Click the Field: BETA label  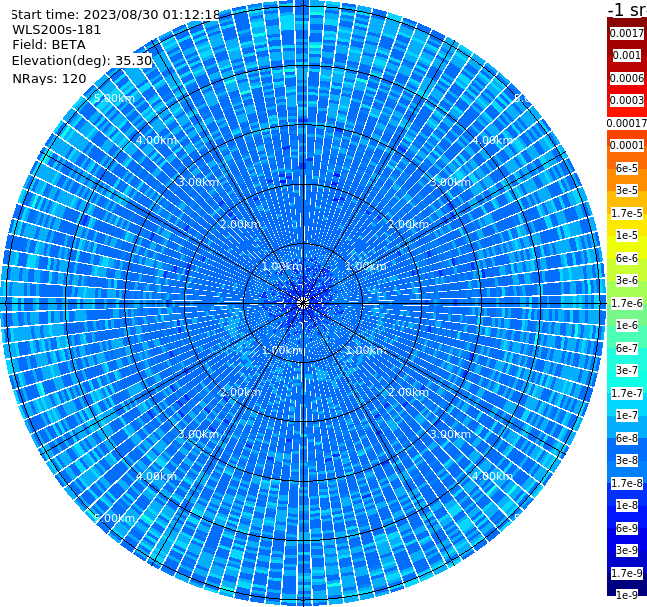pos(49,45)
